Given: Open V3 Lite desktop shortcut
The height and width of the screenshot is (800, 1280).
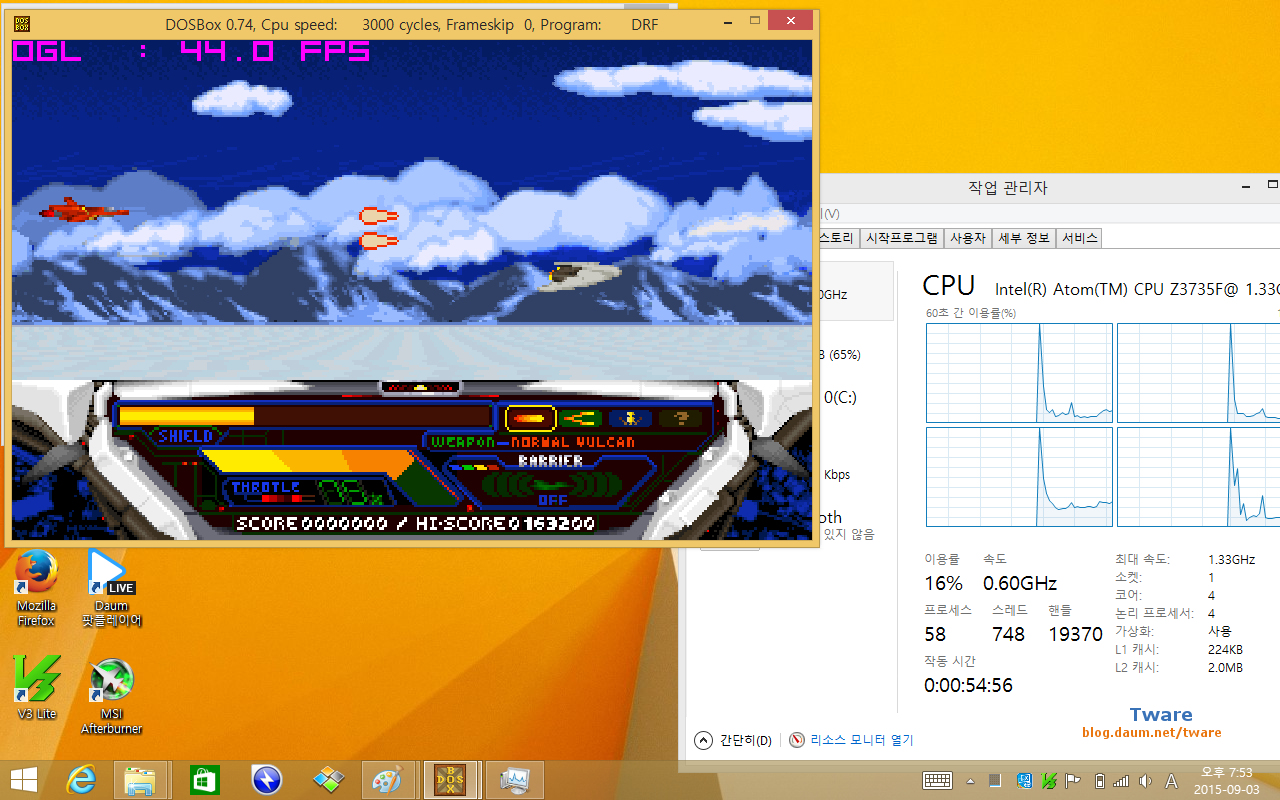Looking at the screenshot, I should (37, 688).
